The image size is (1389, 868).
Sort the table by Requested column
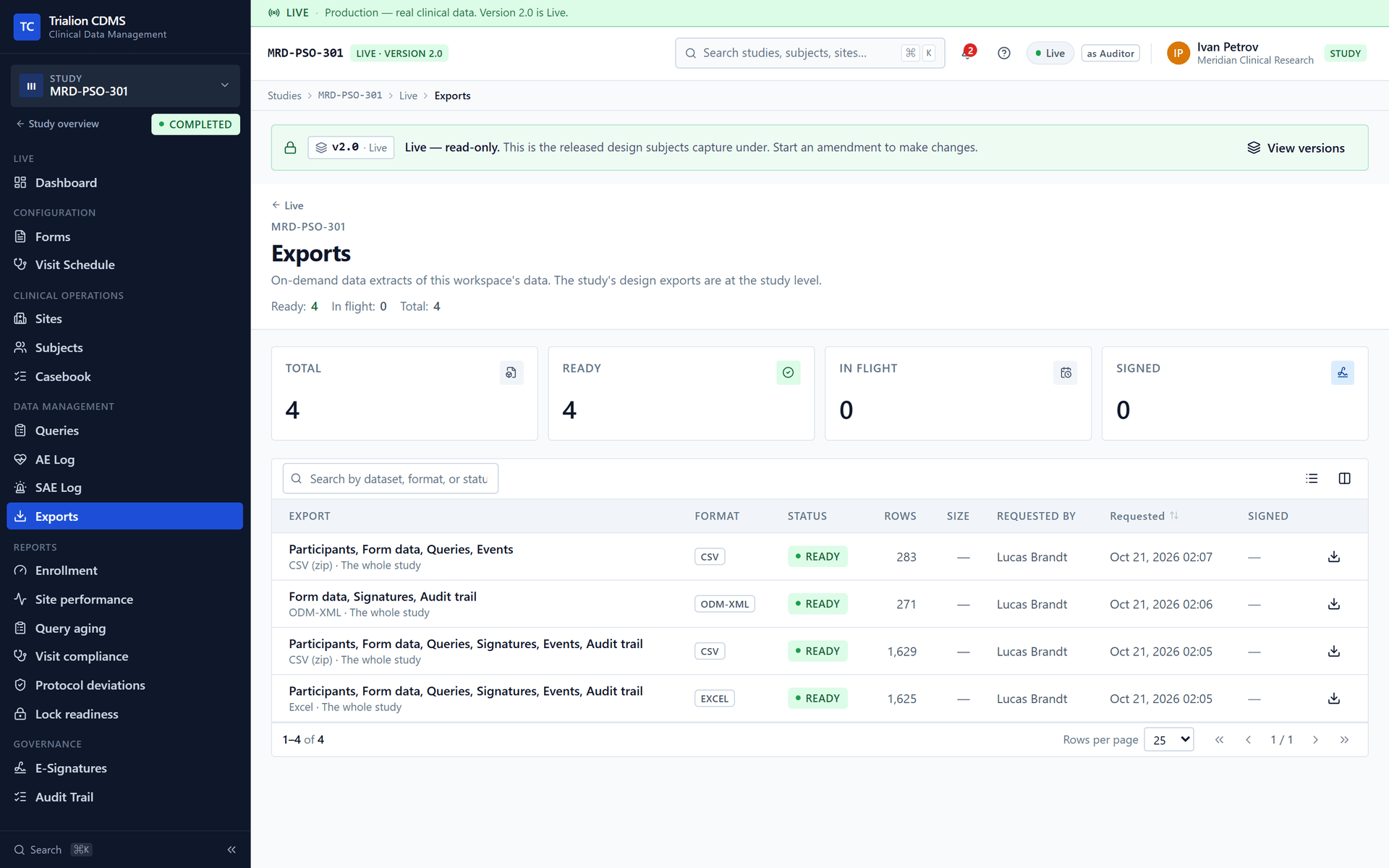pyautogui.click(x=1144, y=516)
